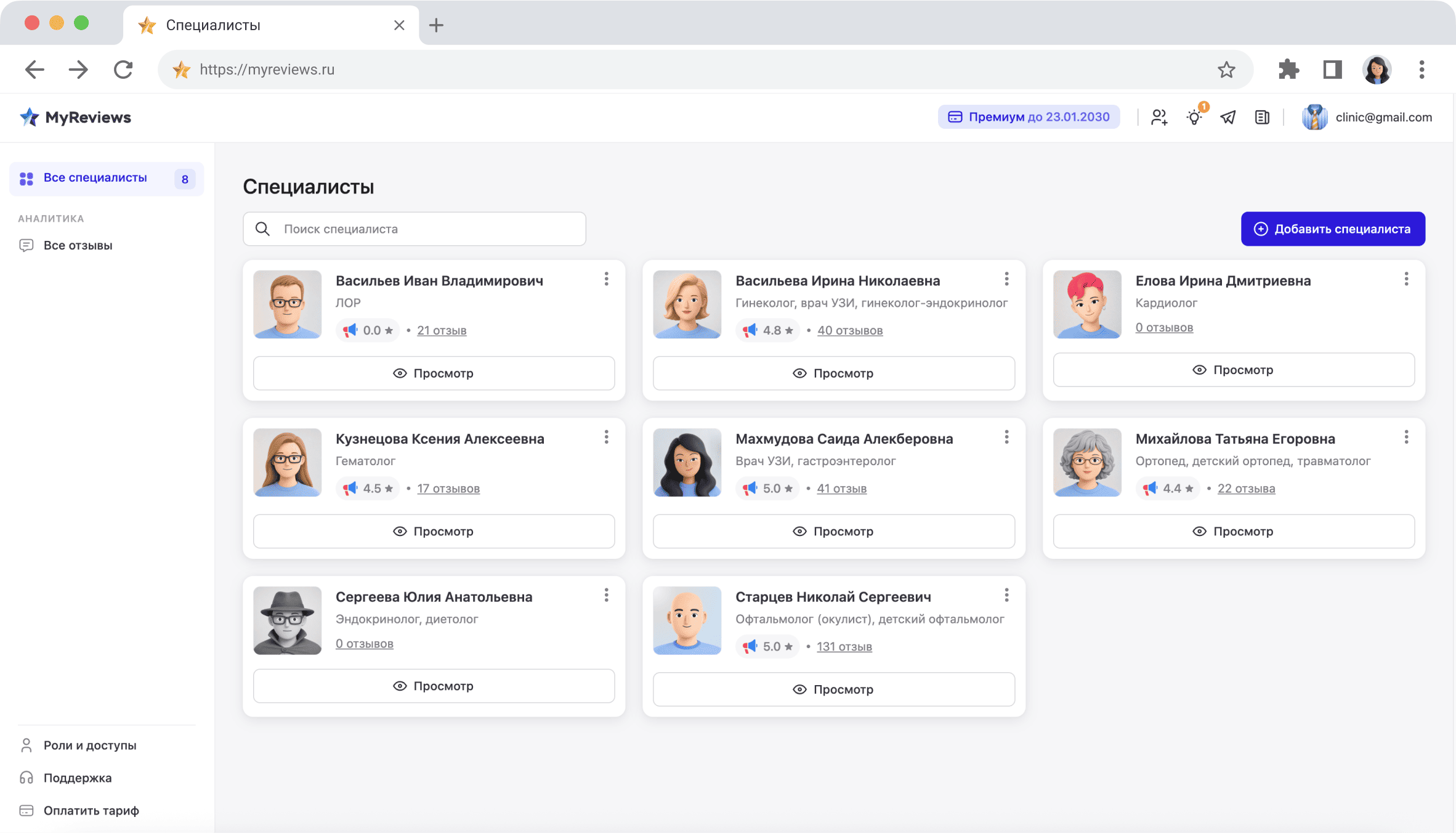Click the browser profile avatar
This screenshot has width=1456, height=833.
pos(1377,70)
